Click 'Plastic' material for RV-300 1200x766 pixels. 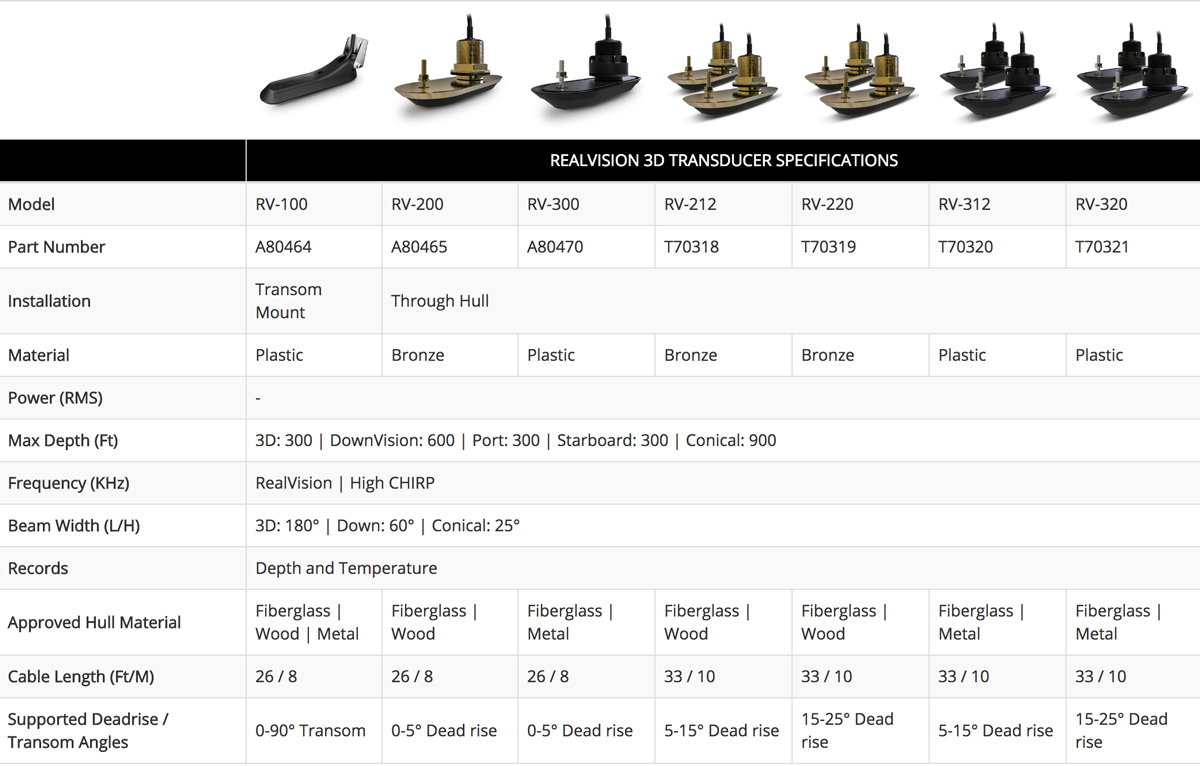551,355
